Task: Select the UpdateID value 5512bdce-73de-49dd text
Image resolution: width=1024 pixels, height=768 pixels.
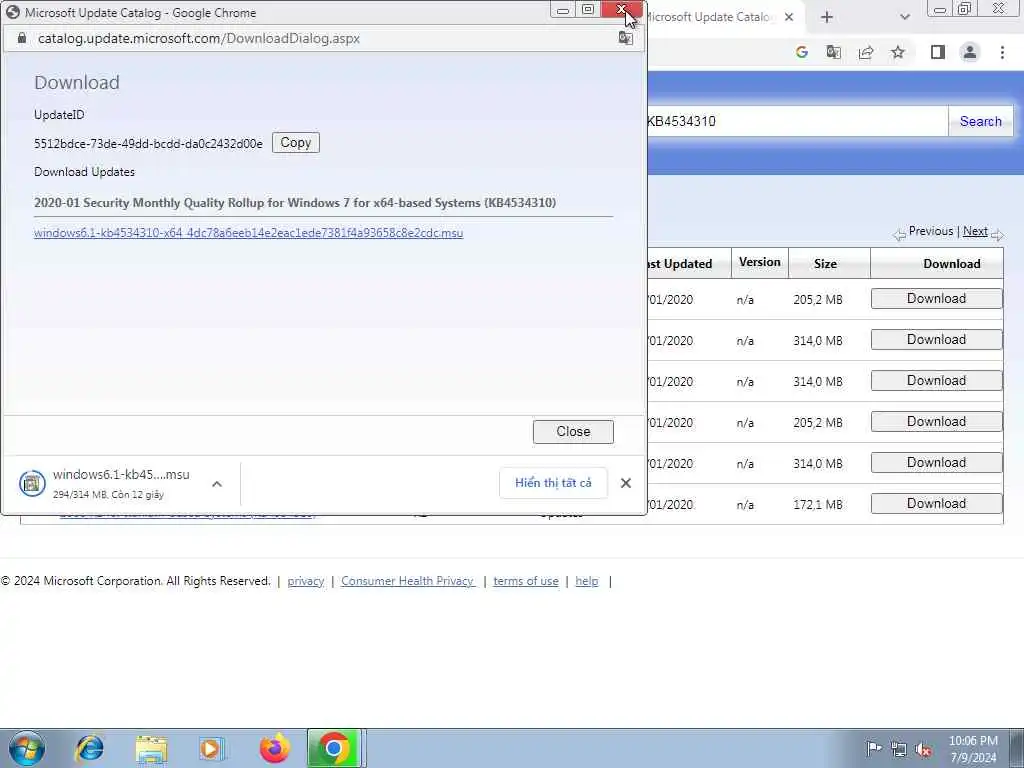Action: 148,144
